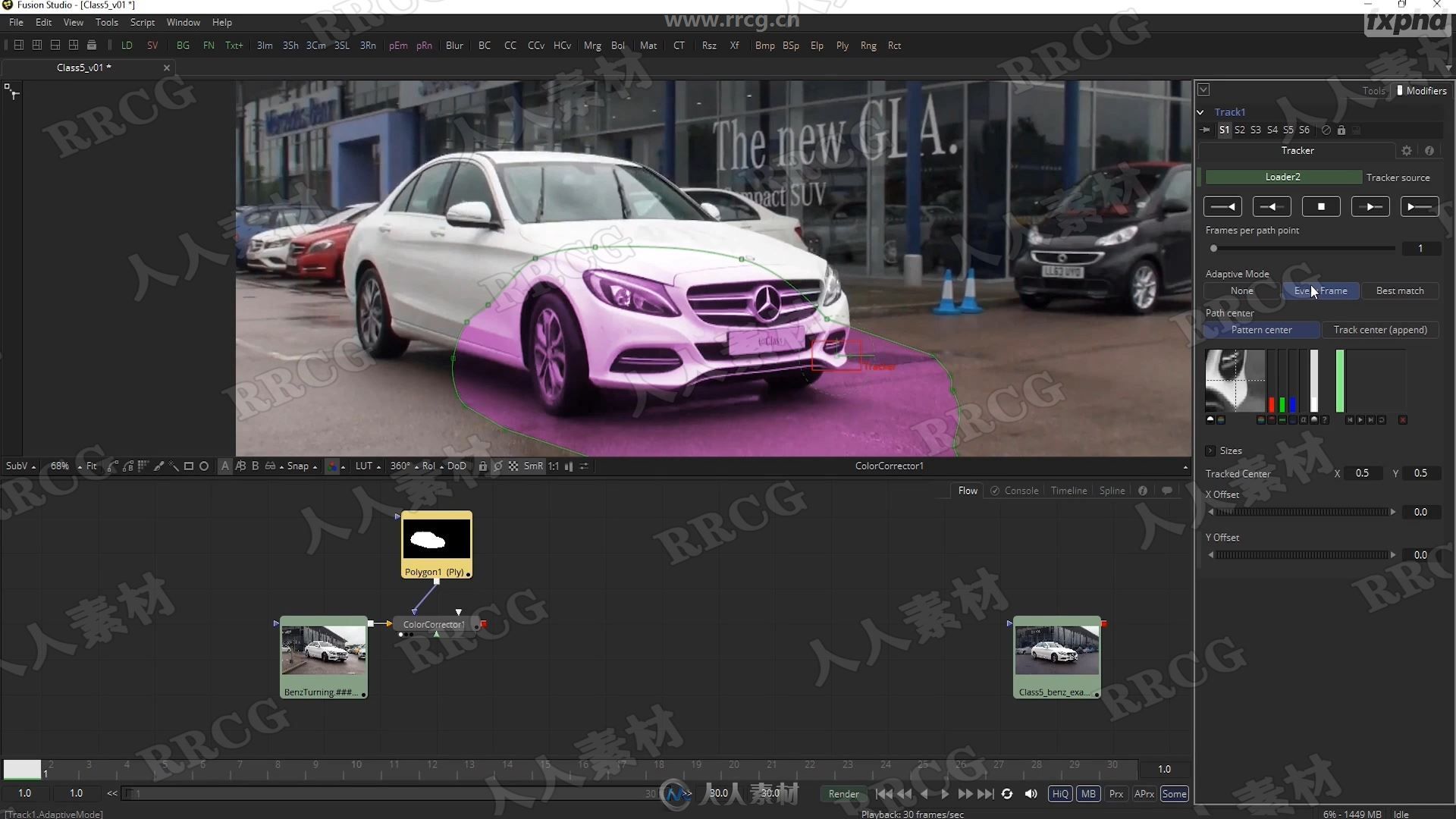Image resolution: width=1456 pixels, height=819 pixels.
Task: Track reverse from end button
Action: (x=1222, y=206)
